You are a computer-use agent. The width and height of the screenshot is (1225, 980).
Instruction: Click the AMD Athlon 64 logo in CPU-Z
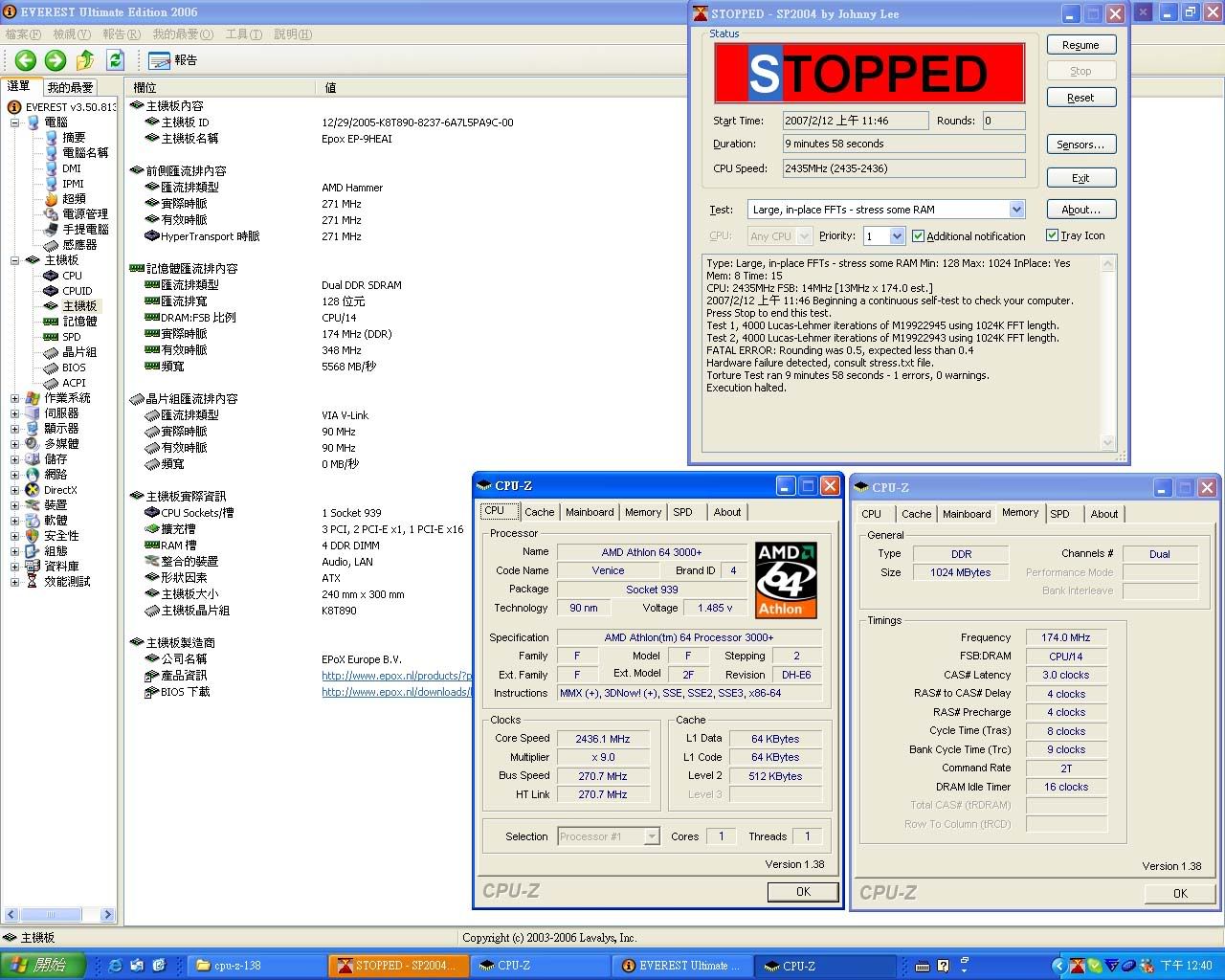click(786, 580)
